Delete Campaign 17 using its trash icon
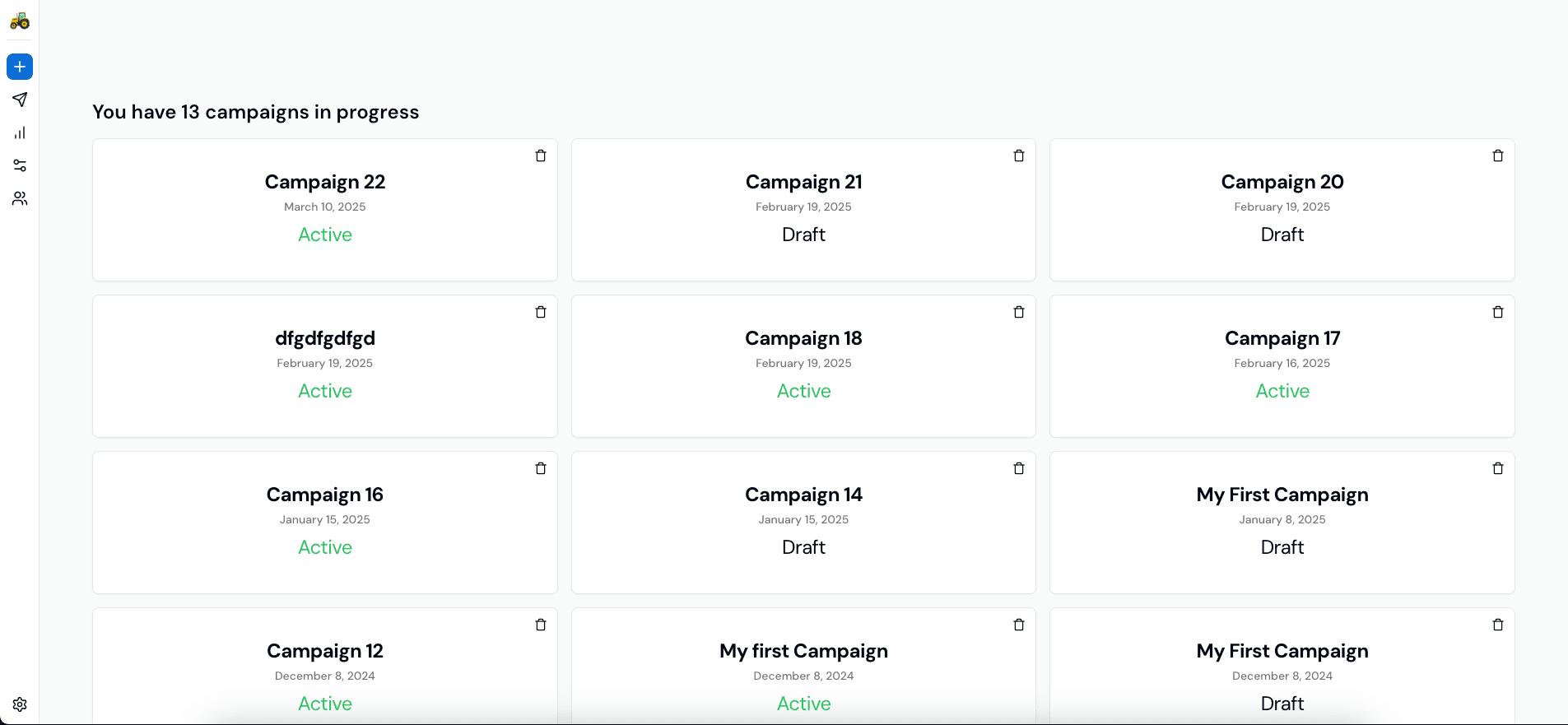 point(1498,312)
